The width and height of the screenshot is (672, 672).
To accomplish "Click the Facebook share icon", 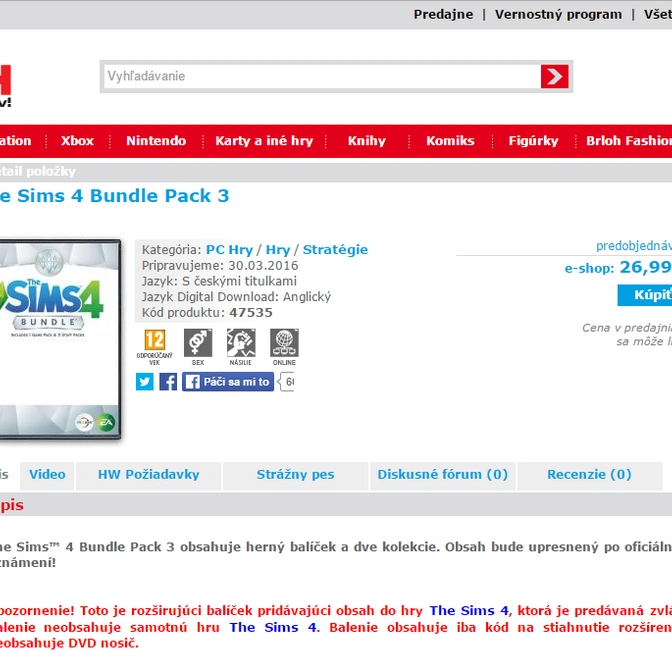I will click(168, 381).
